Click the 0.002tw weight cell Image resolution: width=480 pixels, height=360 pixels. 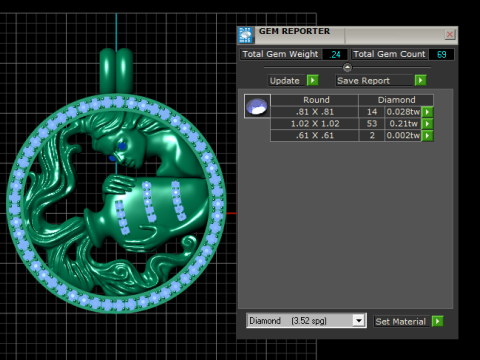click(403, 136)
